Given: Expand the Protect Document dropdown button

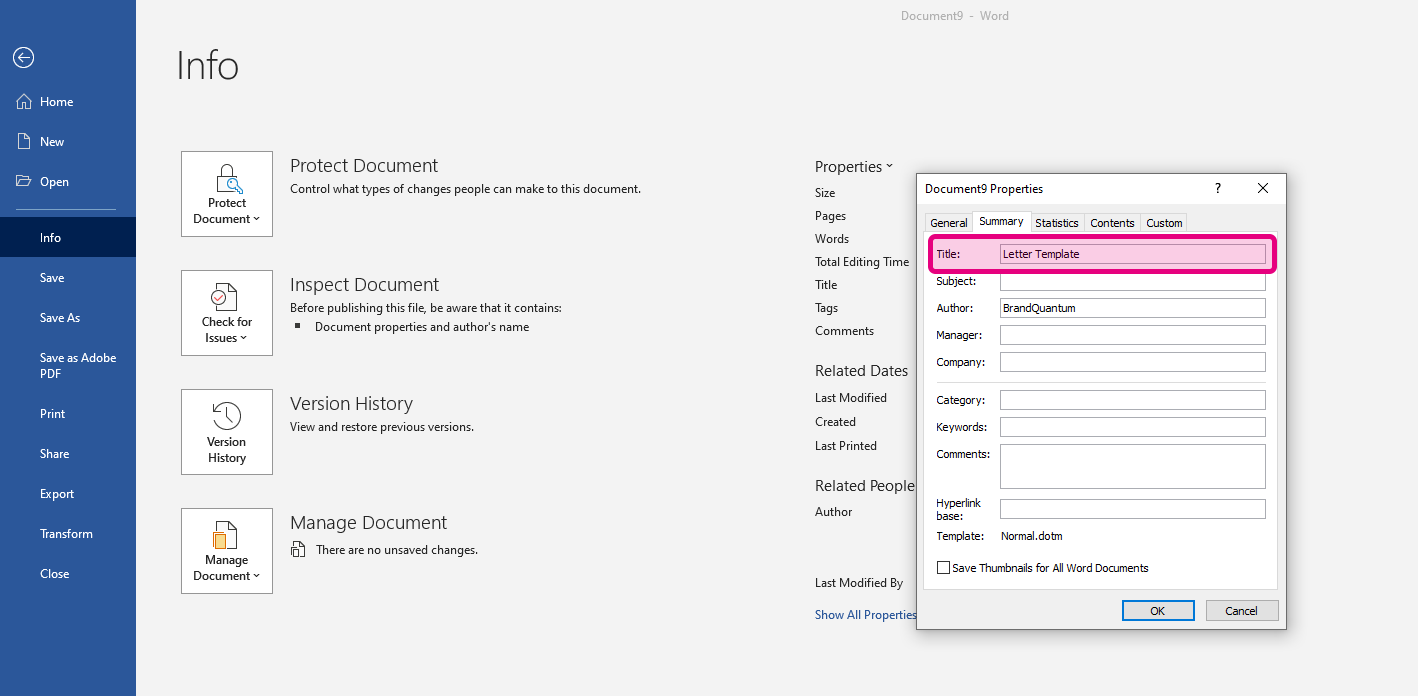Looking at the screenshot, I should pos(227,194).
